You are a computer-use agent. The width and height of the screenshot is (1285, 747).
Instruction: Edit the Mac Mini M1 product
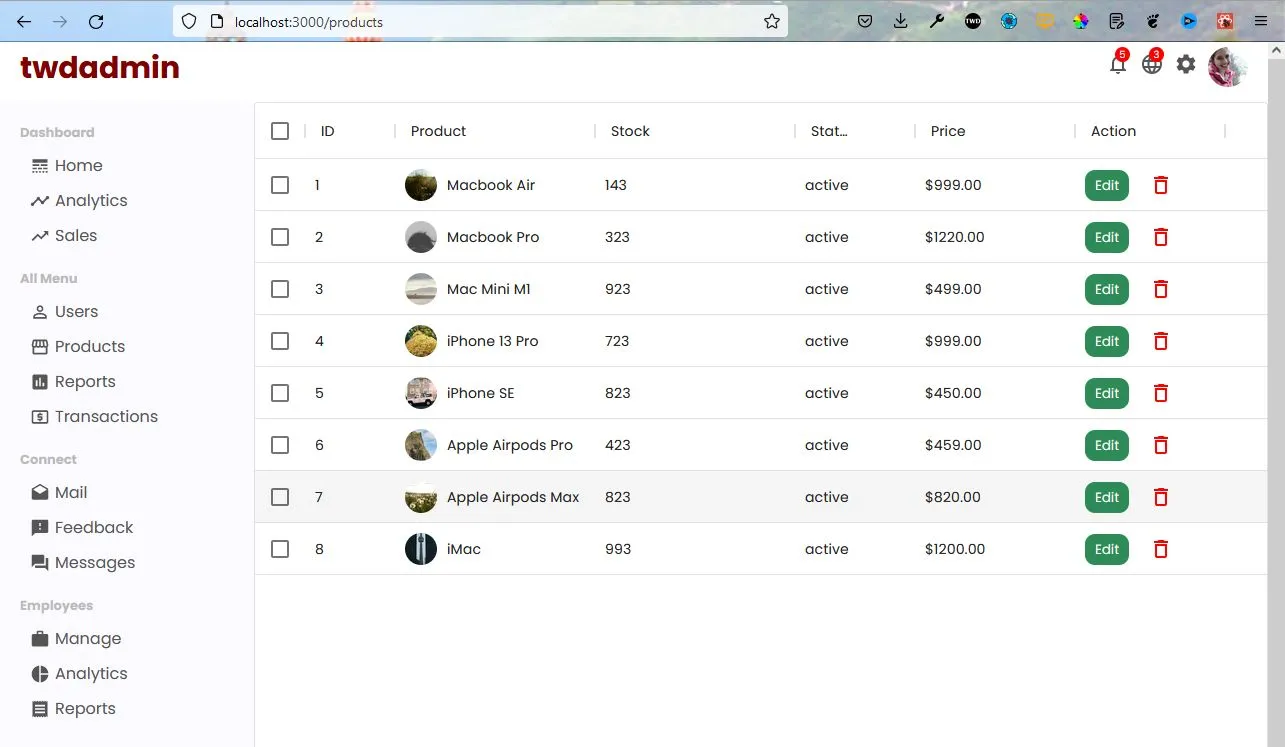[1107, 289]
